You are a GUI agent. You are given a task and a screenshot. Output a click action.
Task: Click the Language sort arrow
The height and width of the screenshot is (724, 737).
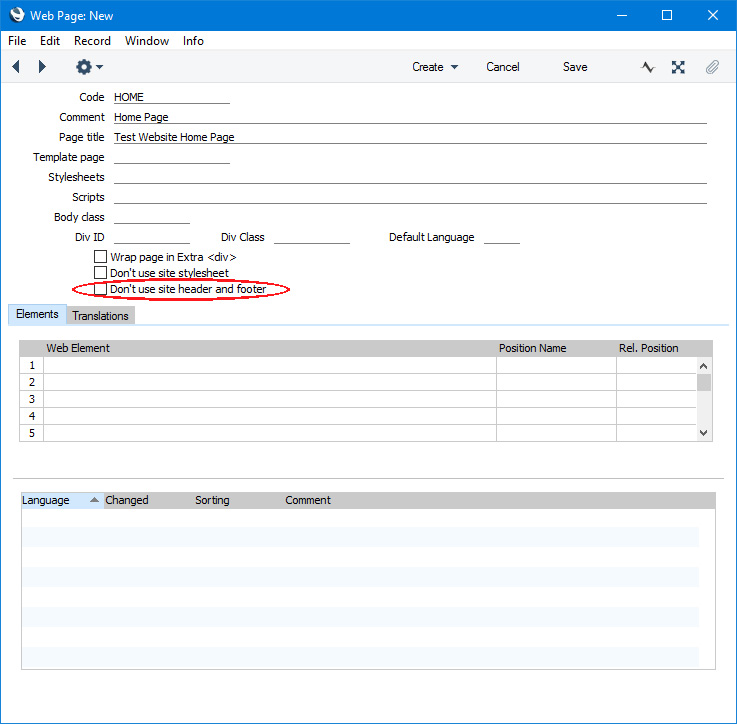94,500
